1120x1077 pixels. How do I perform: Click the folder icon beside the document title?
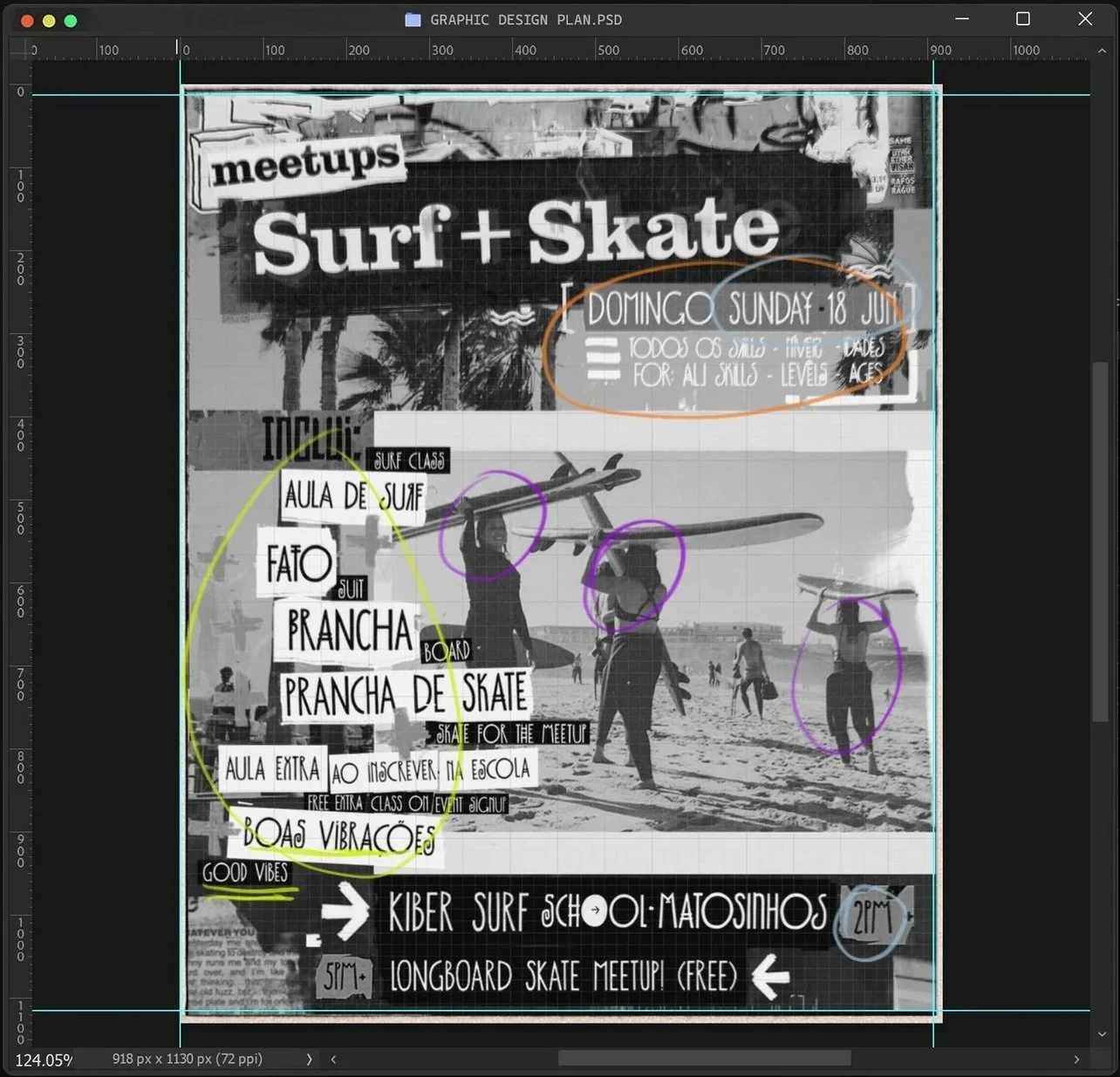pyautogui.click(x=413, y=19)
